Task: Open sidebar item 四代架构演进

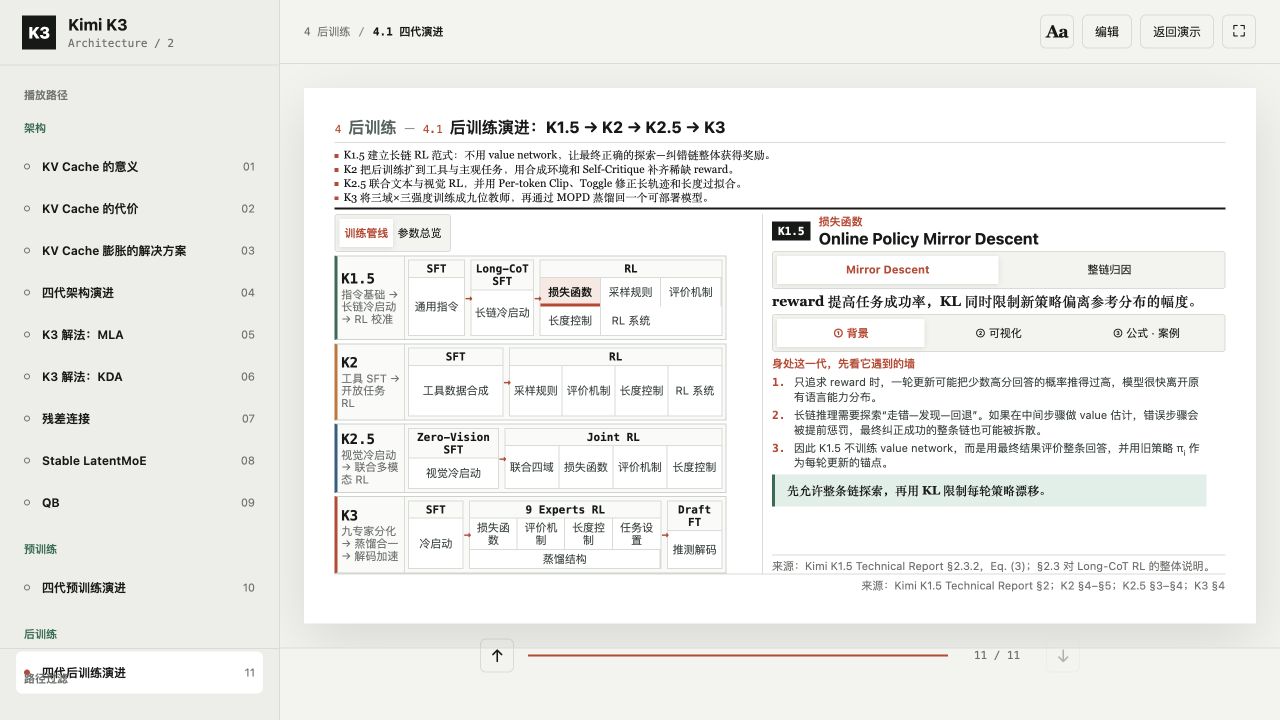Action: 139,293
